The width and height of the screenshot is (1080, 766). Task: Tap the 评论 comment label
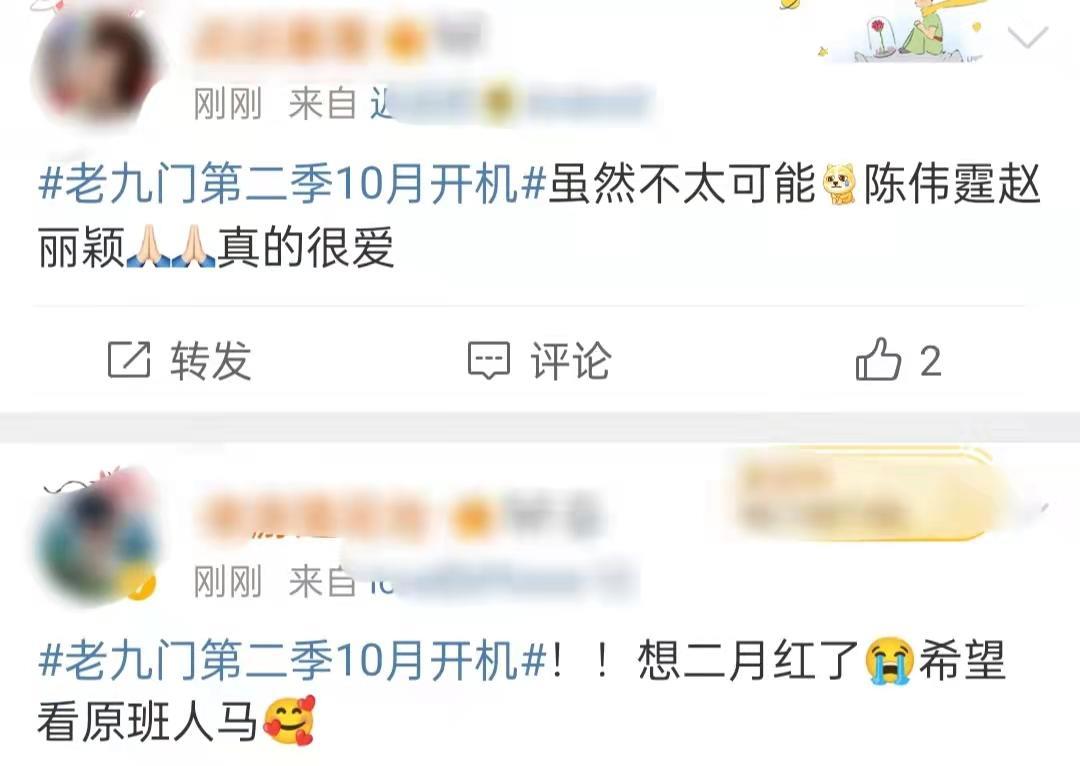tap(571, 360)
